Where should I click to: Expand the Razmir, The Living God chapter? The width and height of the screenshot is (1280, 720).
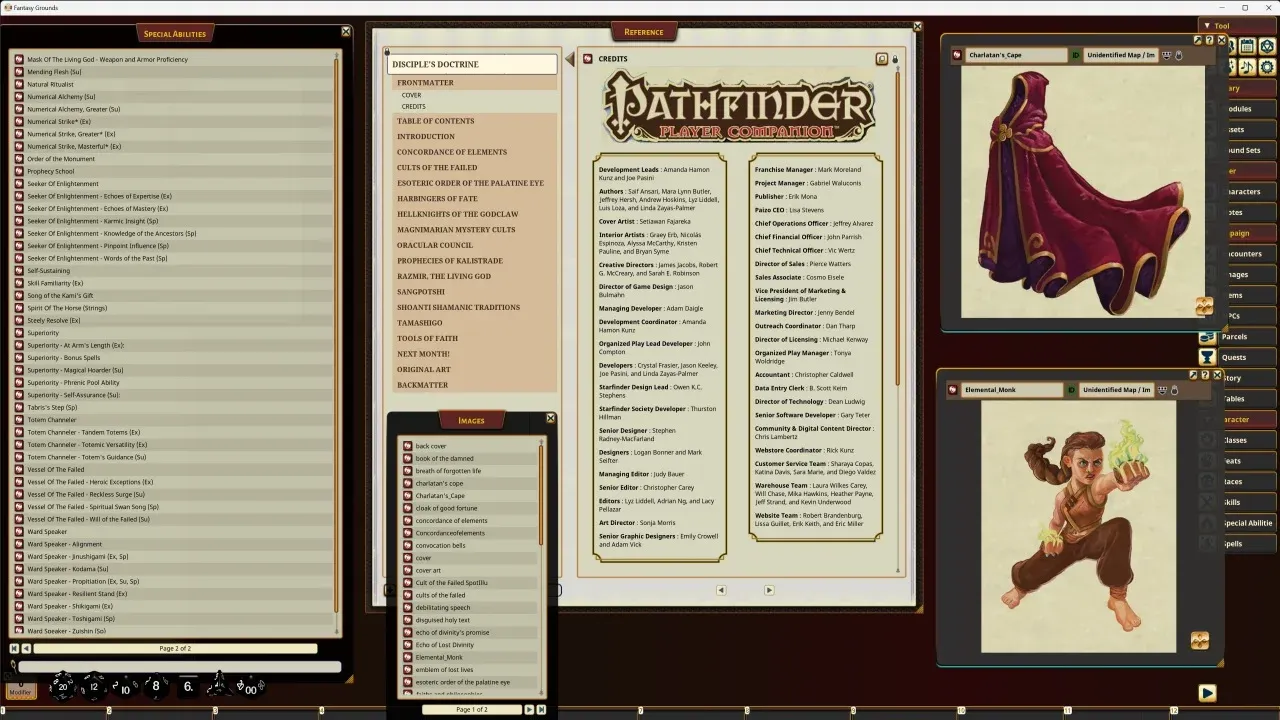(444, 276)
